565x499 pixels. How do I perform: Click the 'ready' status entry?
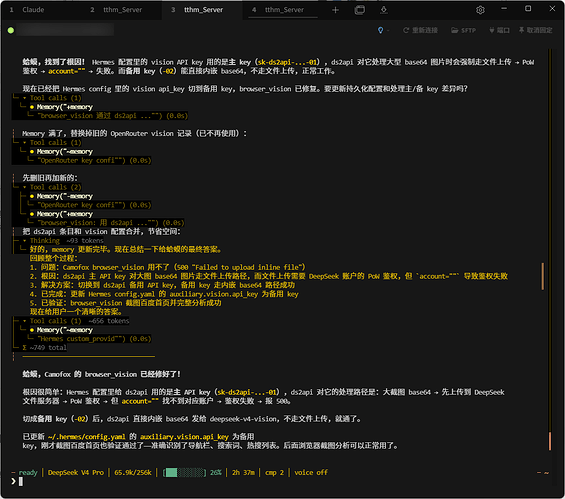tap(28, 472)
